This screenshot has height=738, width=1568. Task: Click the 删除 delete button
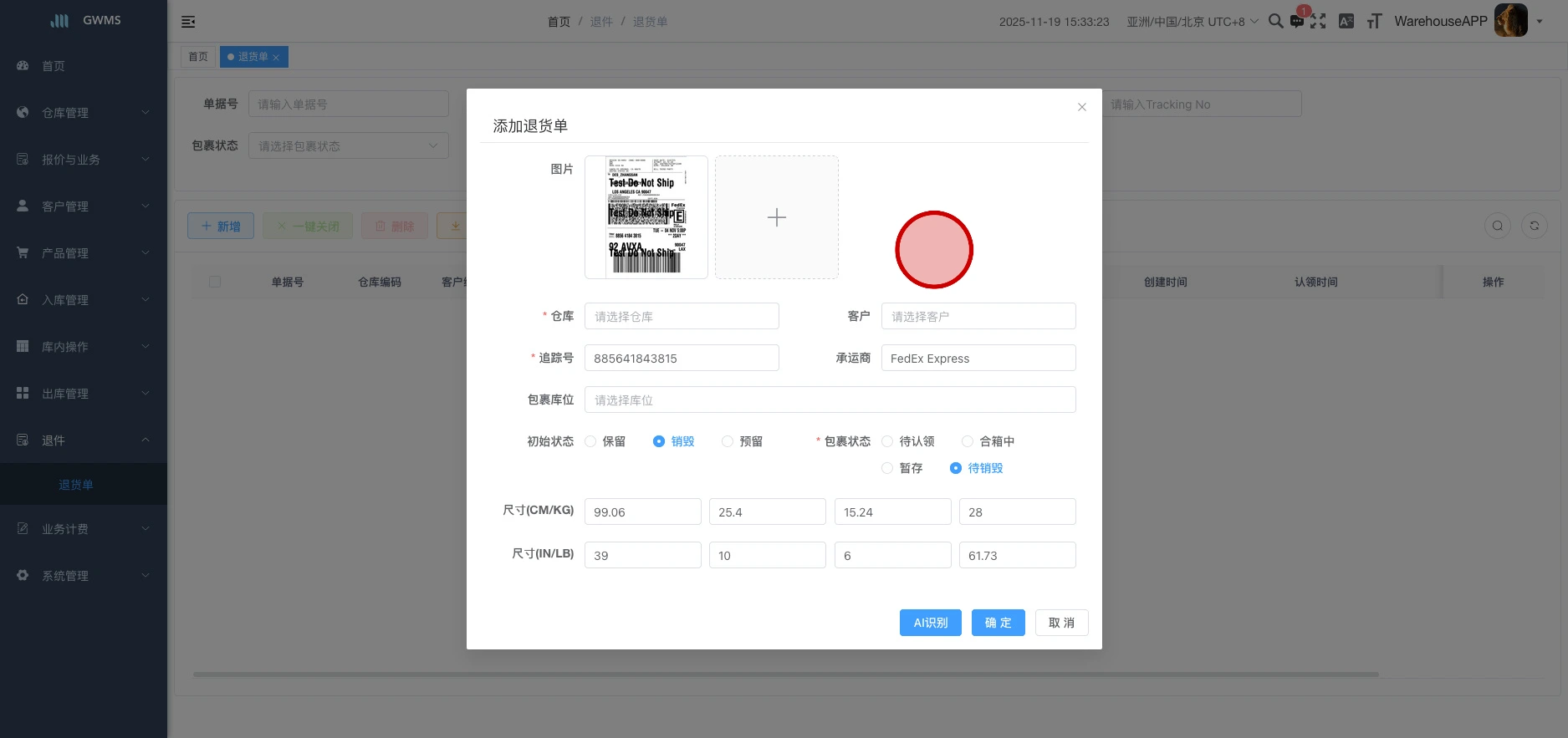click(395, 226)
